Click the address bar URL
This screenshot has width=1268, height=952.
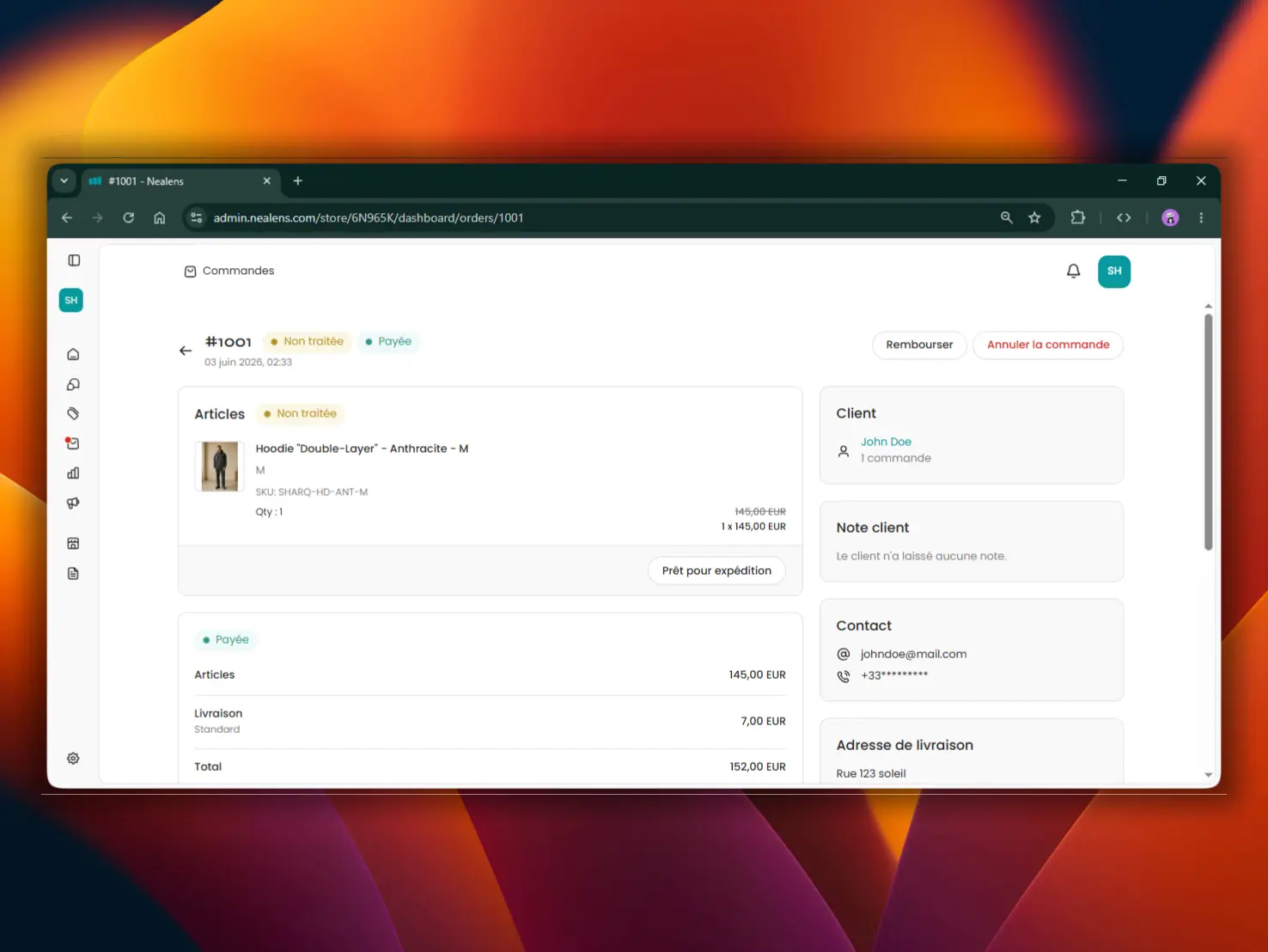pos(368,218)
